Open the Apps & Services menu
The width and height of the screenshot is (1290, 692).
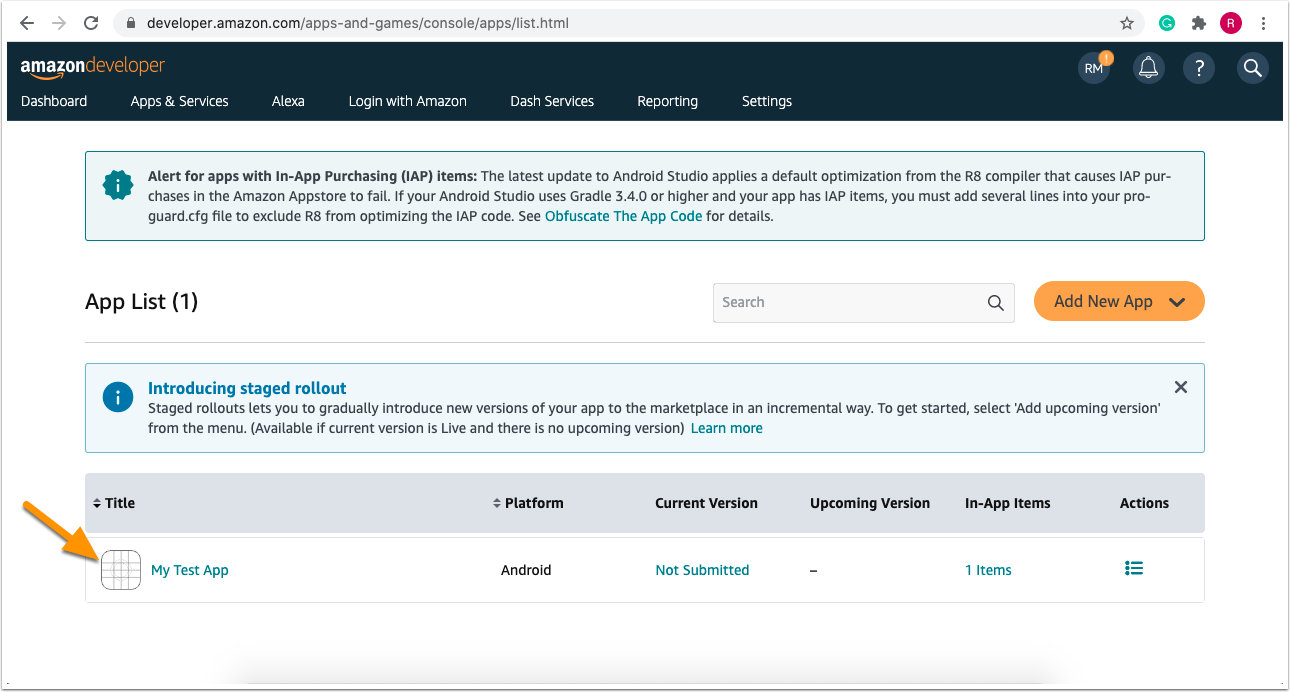tap(180, 101)
